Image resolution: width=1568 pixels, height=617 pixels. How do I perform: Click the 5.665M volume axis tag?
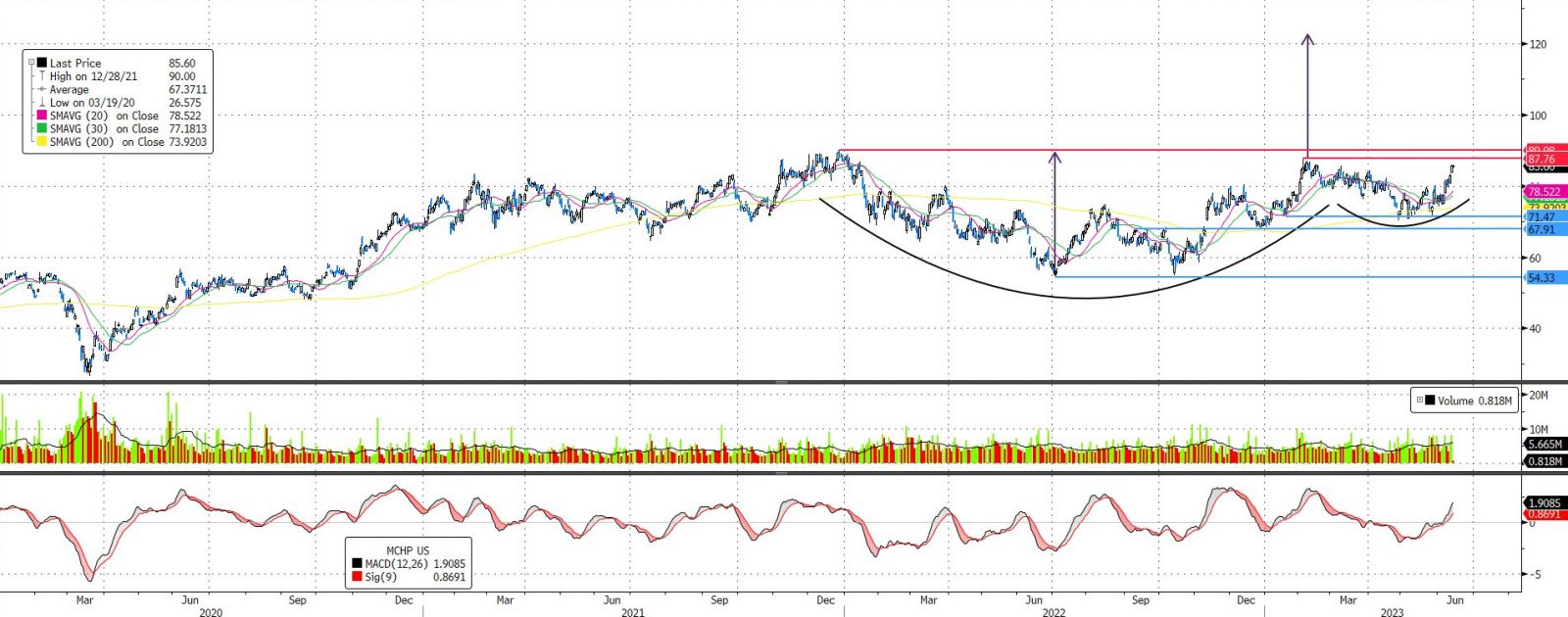tap(1546, 444)
